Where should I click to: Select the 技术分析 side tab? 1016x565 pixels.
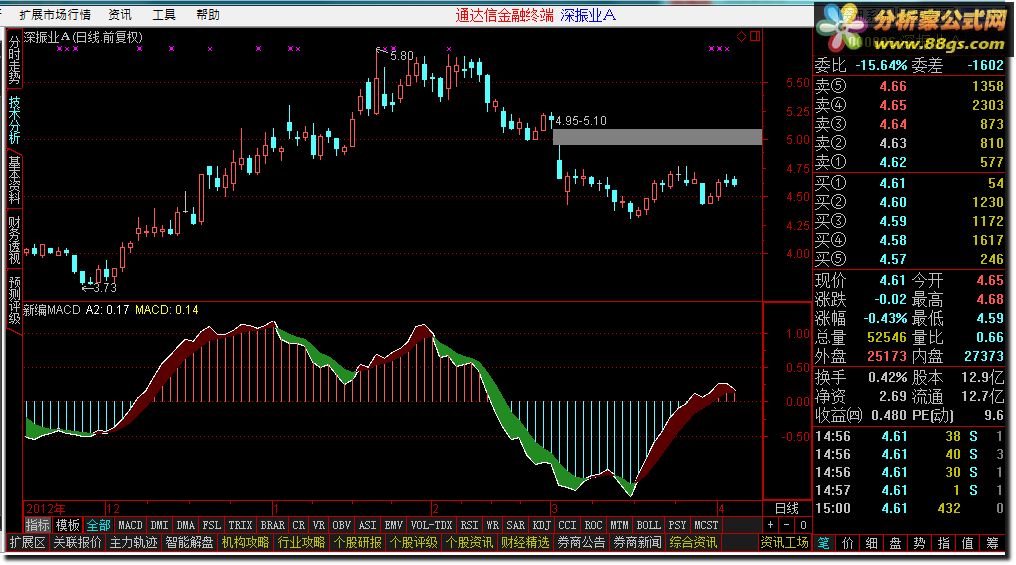point(14,119)
